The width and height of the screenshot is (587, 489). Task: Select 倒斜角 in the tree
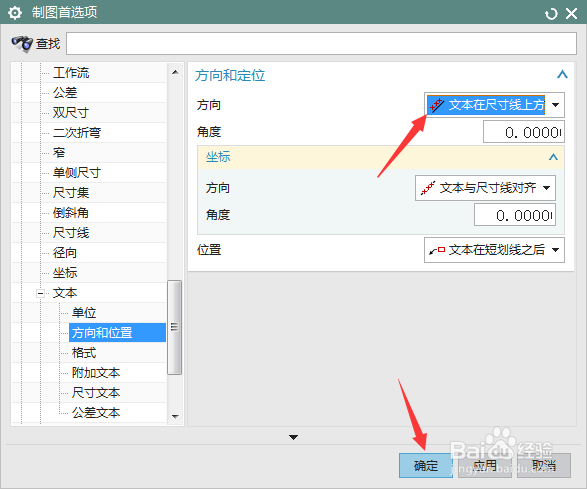tap(71, 213)
